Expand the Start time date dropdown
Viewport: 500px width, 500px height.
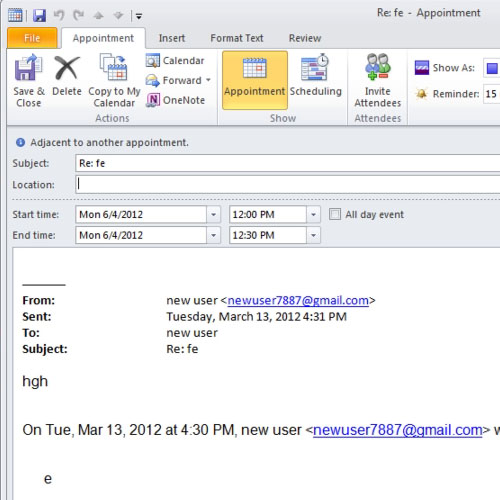point(213,214)
